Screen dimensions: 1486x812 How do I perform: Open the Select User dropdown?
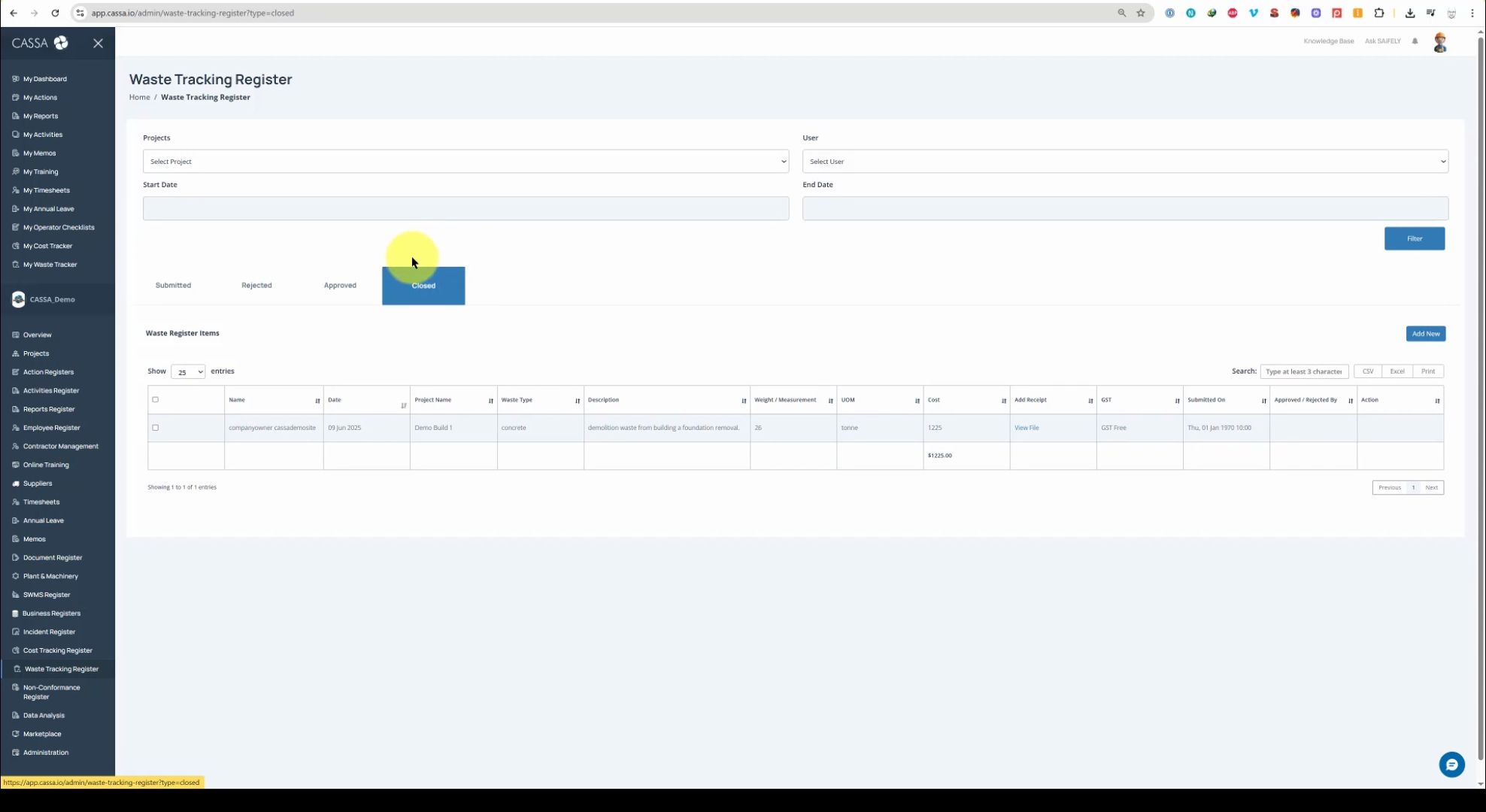point(1124,162)
